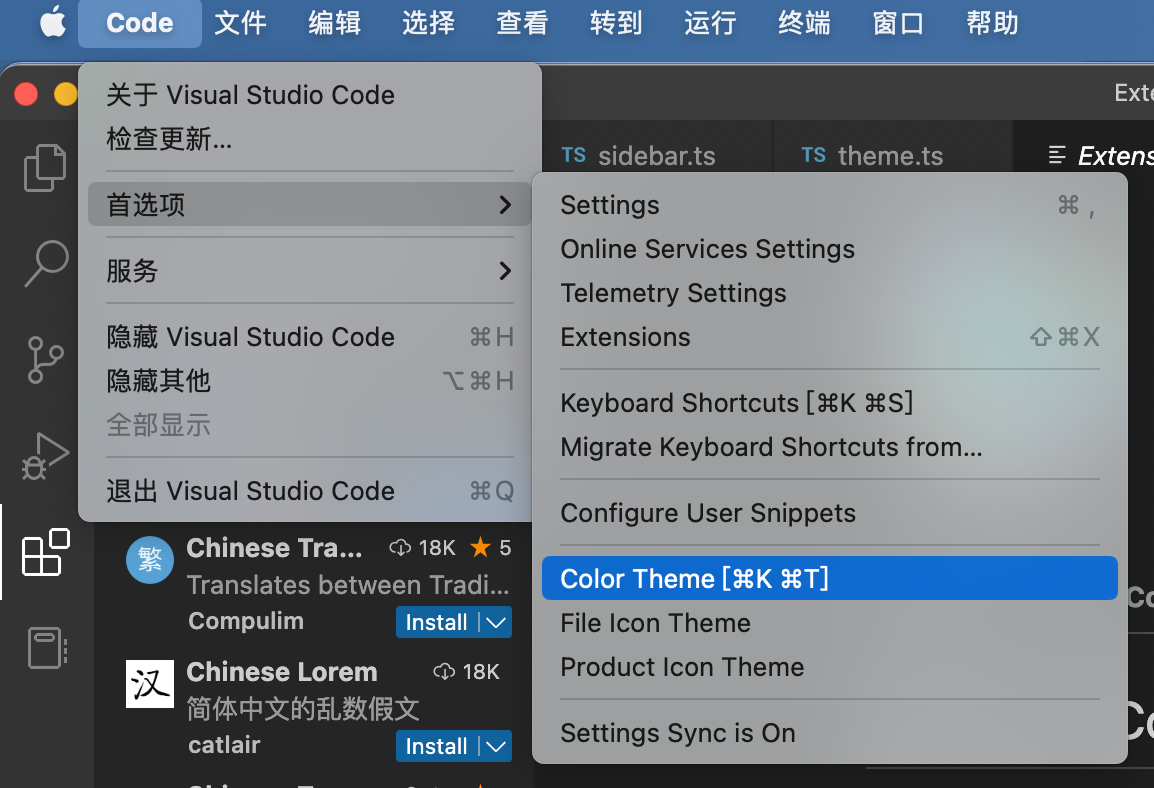Screen dimensions: 1154x788
Task: Click the Chinese Tra... extension title
Action: [275, 548]
